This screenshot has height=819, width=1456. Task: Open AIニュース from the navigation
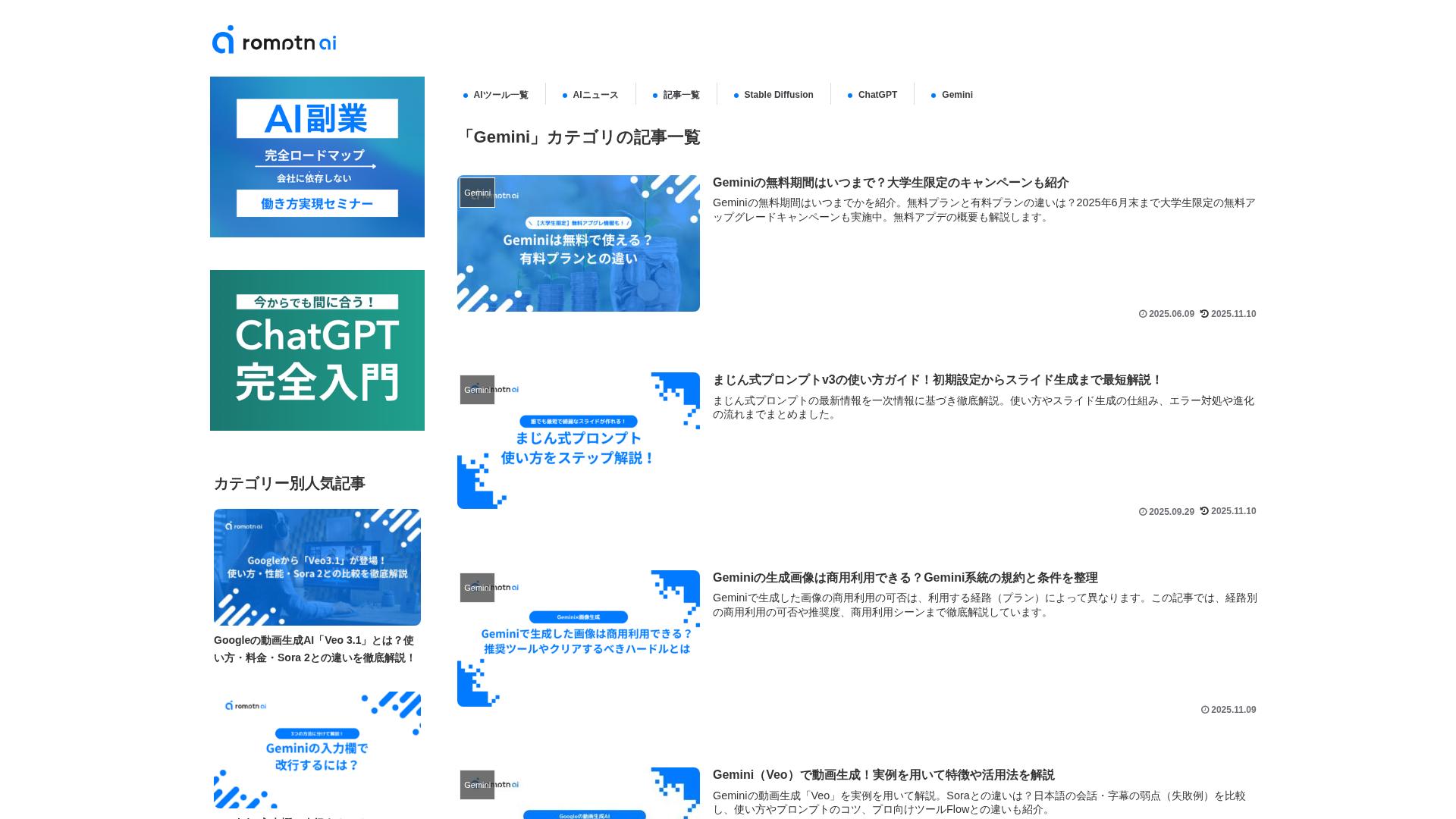click(595, 95)
